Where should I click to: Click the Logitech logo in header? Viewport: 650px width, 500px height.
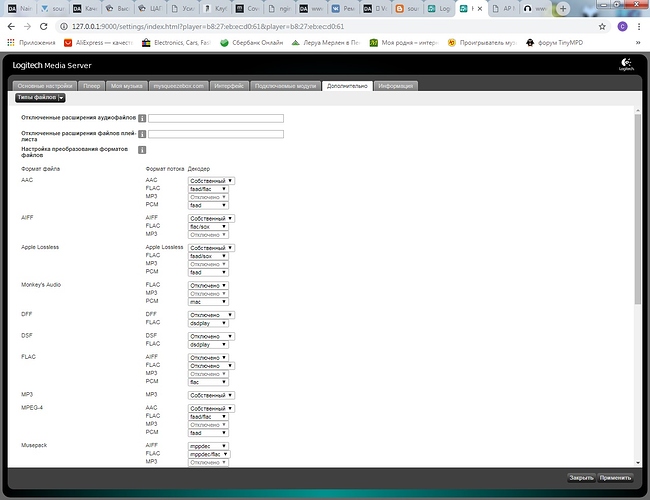(x=625, y=67)
